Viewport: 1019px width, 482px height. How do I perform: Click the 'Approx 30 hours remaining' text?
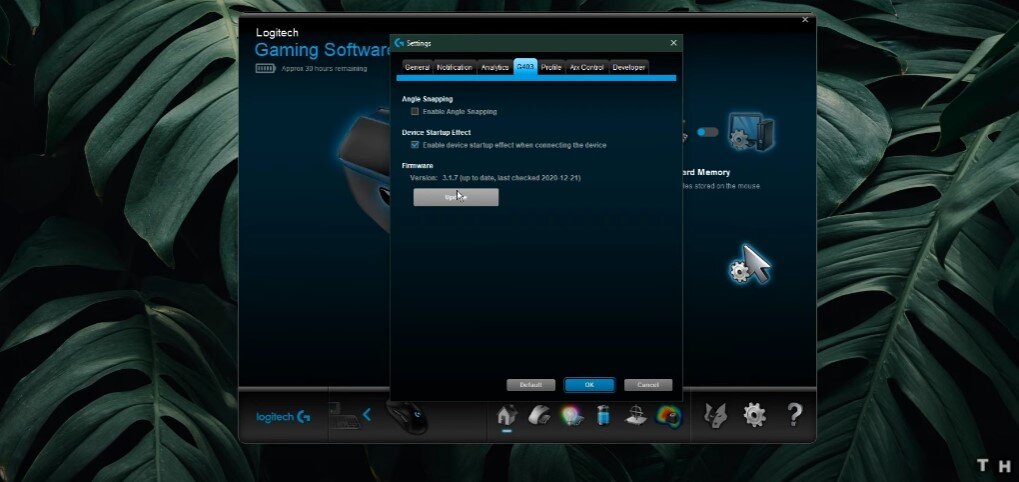tap(324, 68)
